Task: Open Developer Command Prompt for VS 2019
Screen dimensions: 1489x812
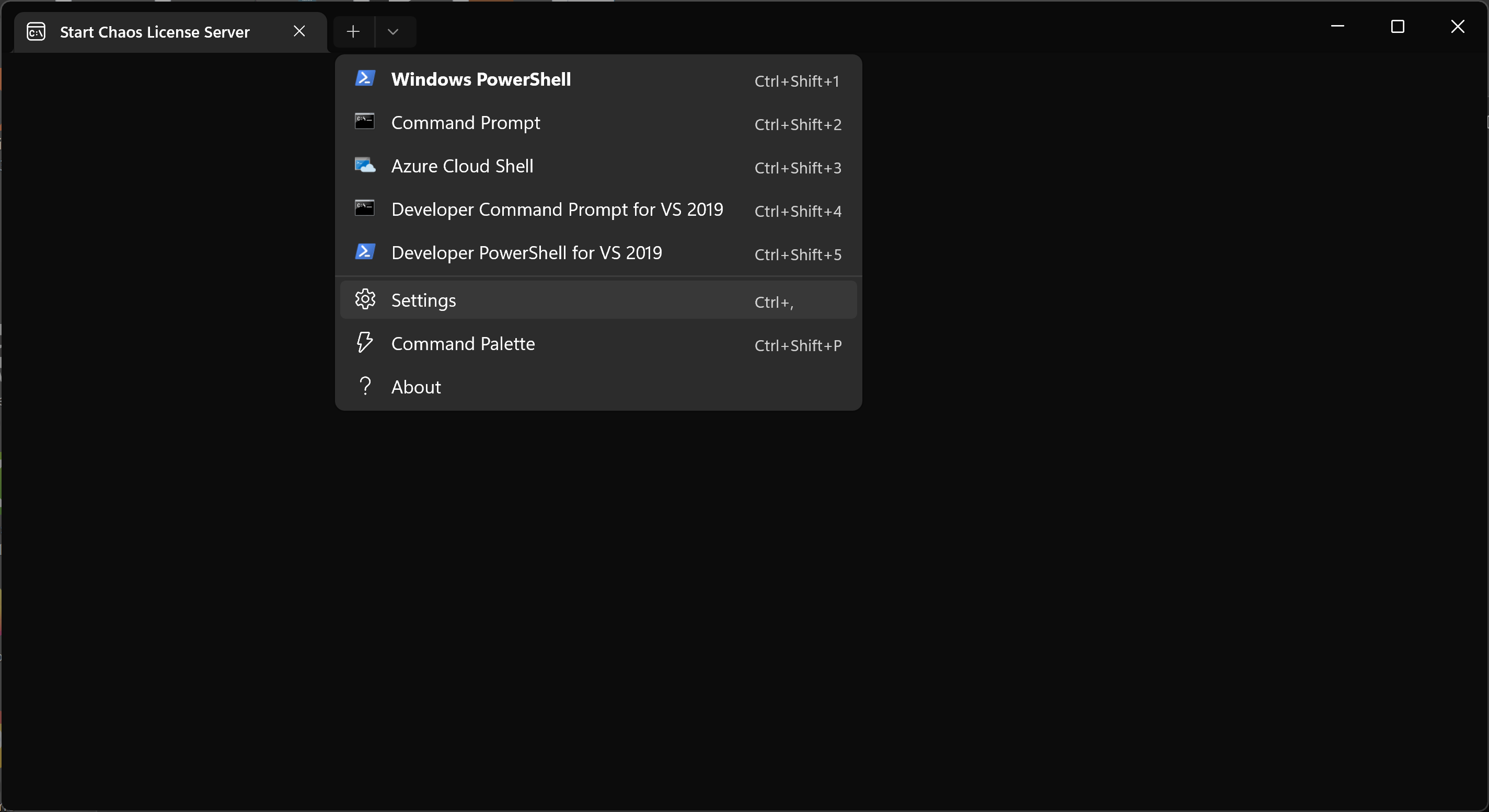Action: coord(598,209)
